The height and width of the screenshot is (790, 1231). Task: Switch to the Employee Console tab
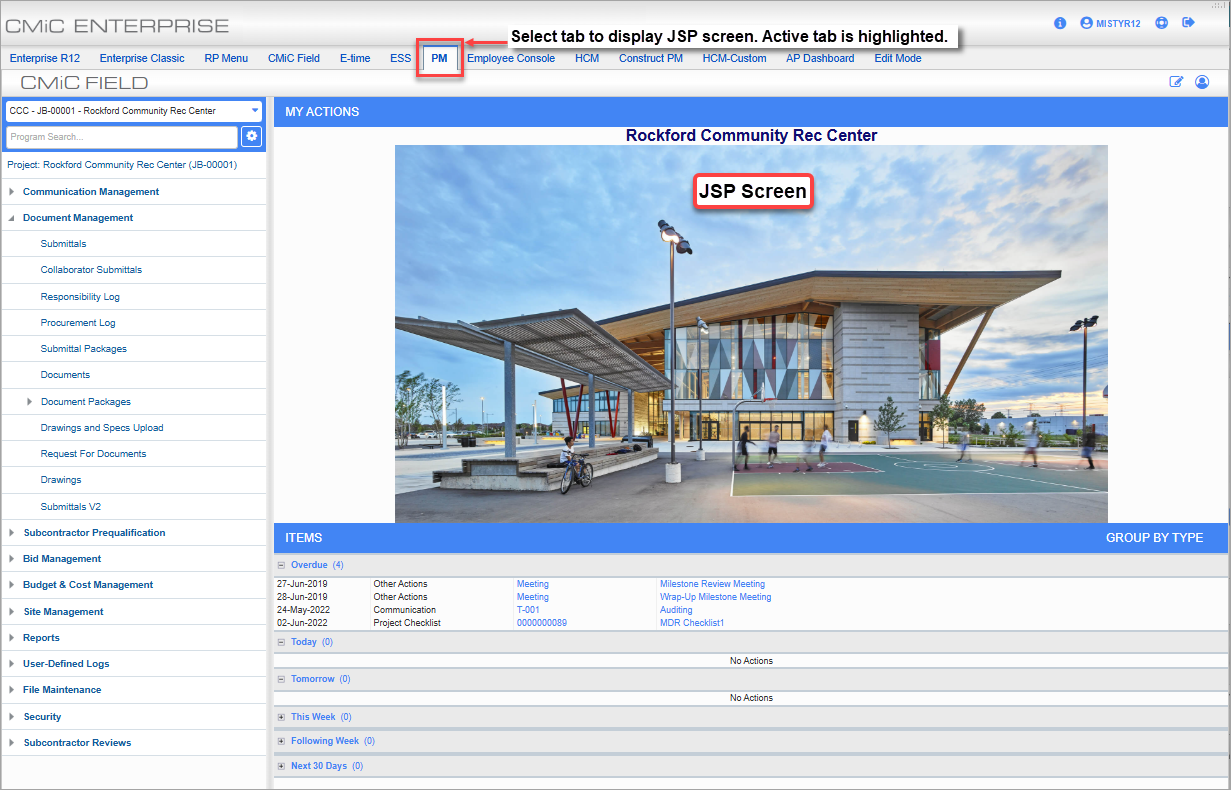pos(511,58)
